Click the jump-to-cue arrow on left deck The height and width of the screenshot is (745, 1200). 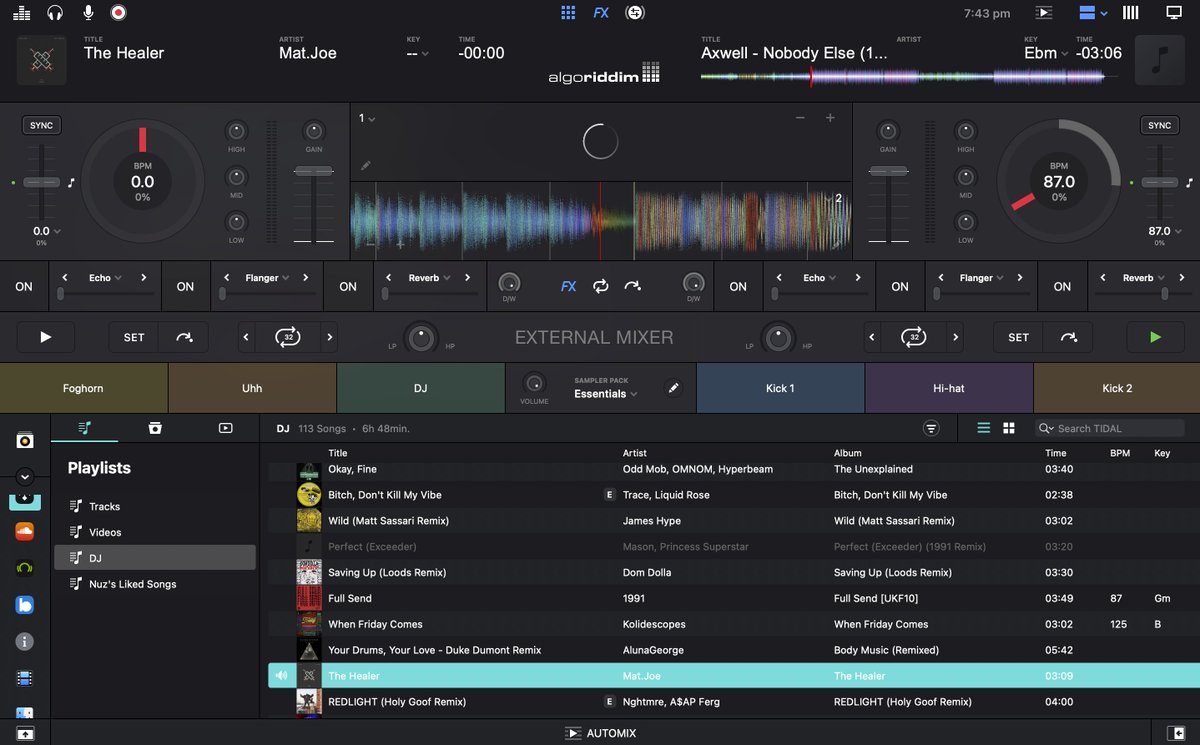coord(184,337)
